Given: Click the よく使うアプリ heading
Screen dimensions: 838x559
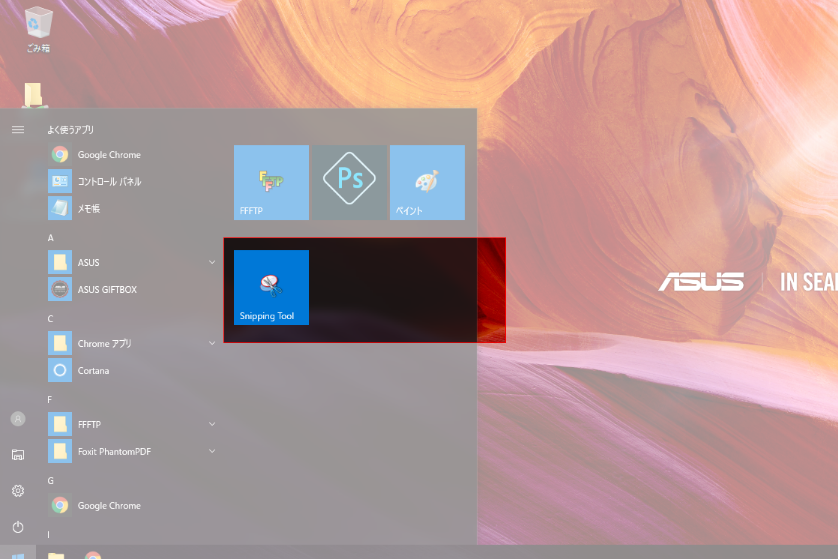Looking at the screenshot, I should point(71,130).
